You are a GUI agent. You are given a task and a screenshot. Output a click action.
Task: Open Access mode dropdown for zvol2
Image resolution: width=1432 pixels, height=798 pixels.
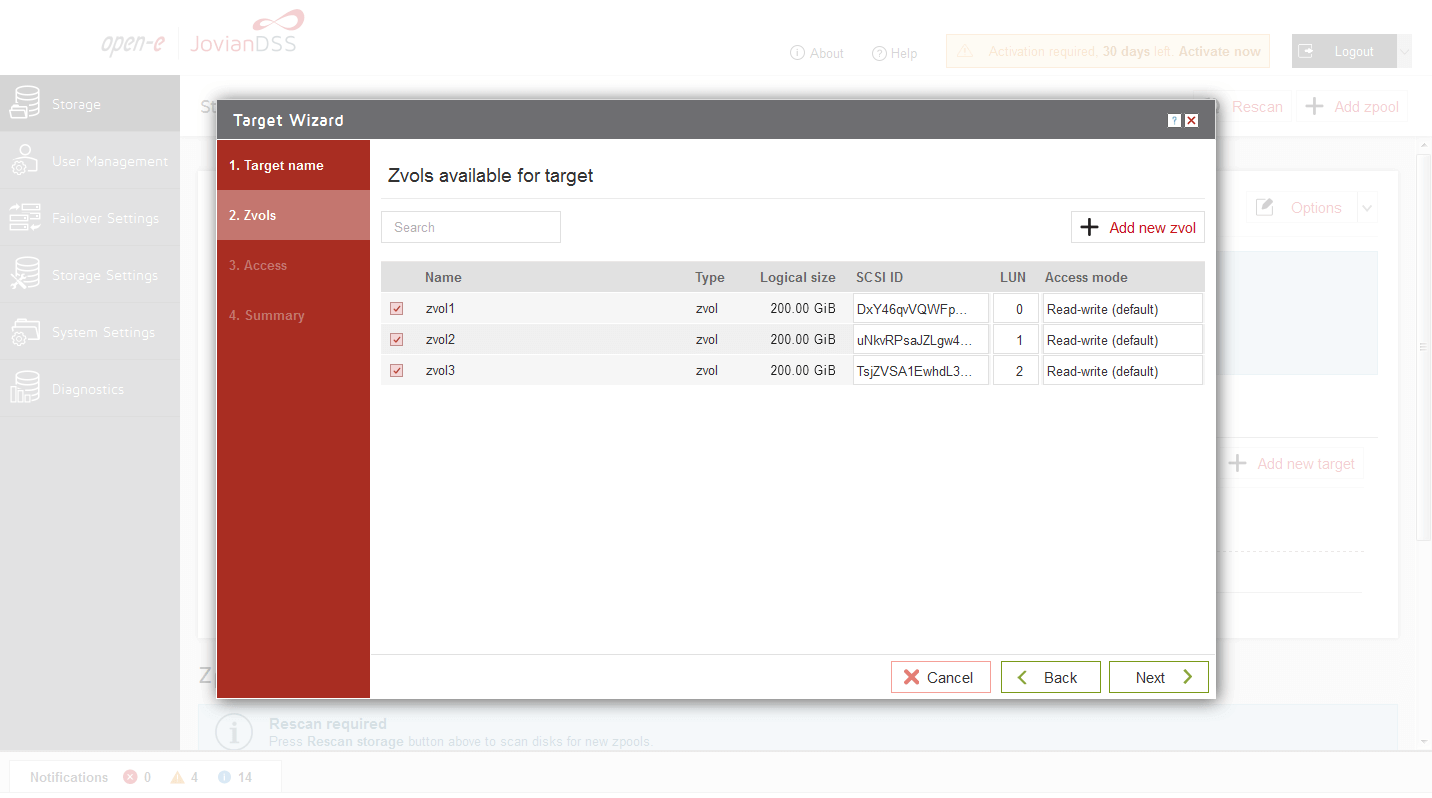pyautogui.click(x=1122, y=340)
